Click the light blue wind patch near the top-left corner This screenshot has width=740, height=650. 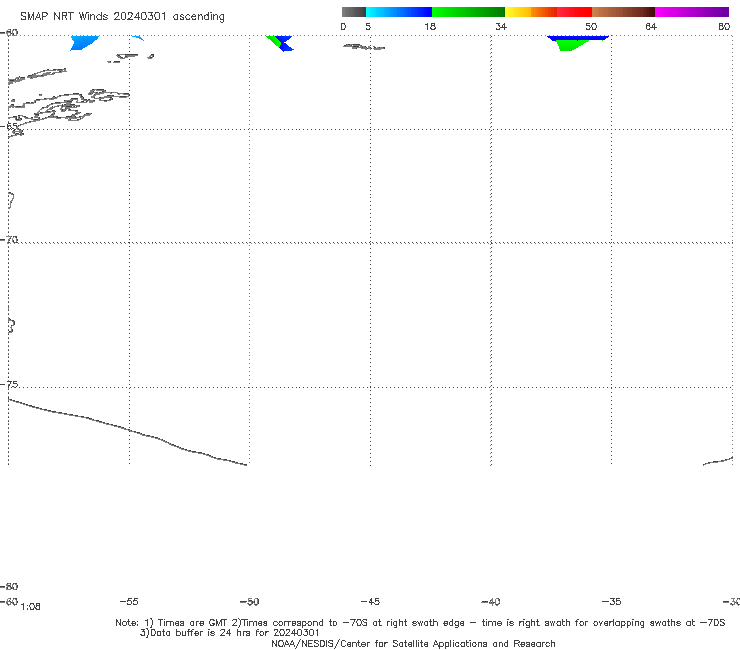84,43
